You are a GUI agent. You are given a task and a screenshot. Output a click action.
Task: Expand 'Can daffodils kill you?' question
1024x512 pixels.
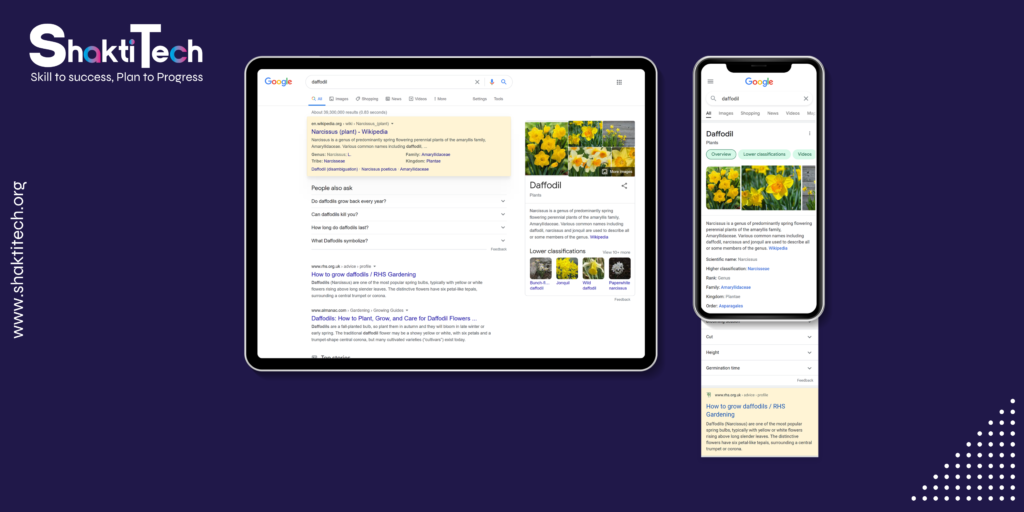[x=408, y=214]
